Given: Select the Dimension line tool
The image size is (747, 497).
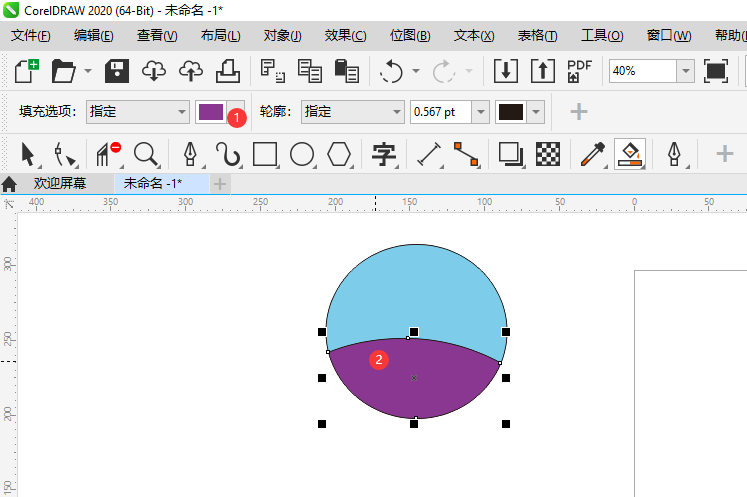Looking at the screenshot, I should [x=429, y=154].
